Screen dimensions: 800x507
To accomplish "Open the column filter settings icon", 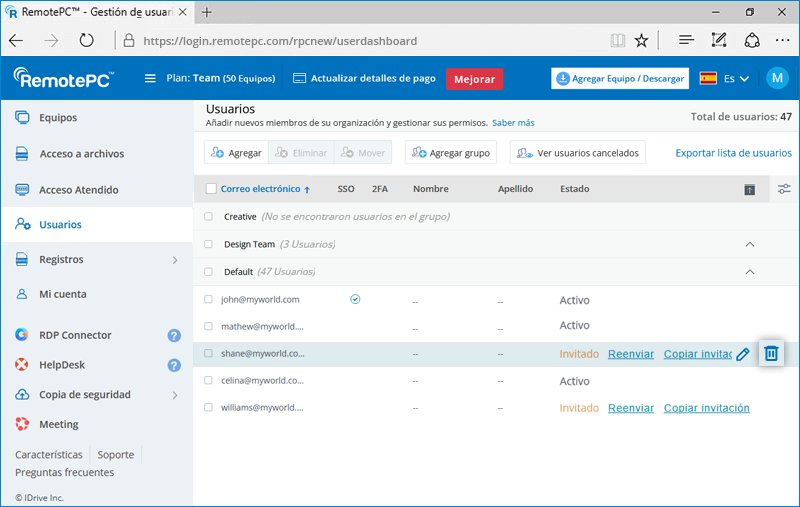I will (x=784, y=189).
